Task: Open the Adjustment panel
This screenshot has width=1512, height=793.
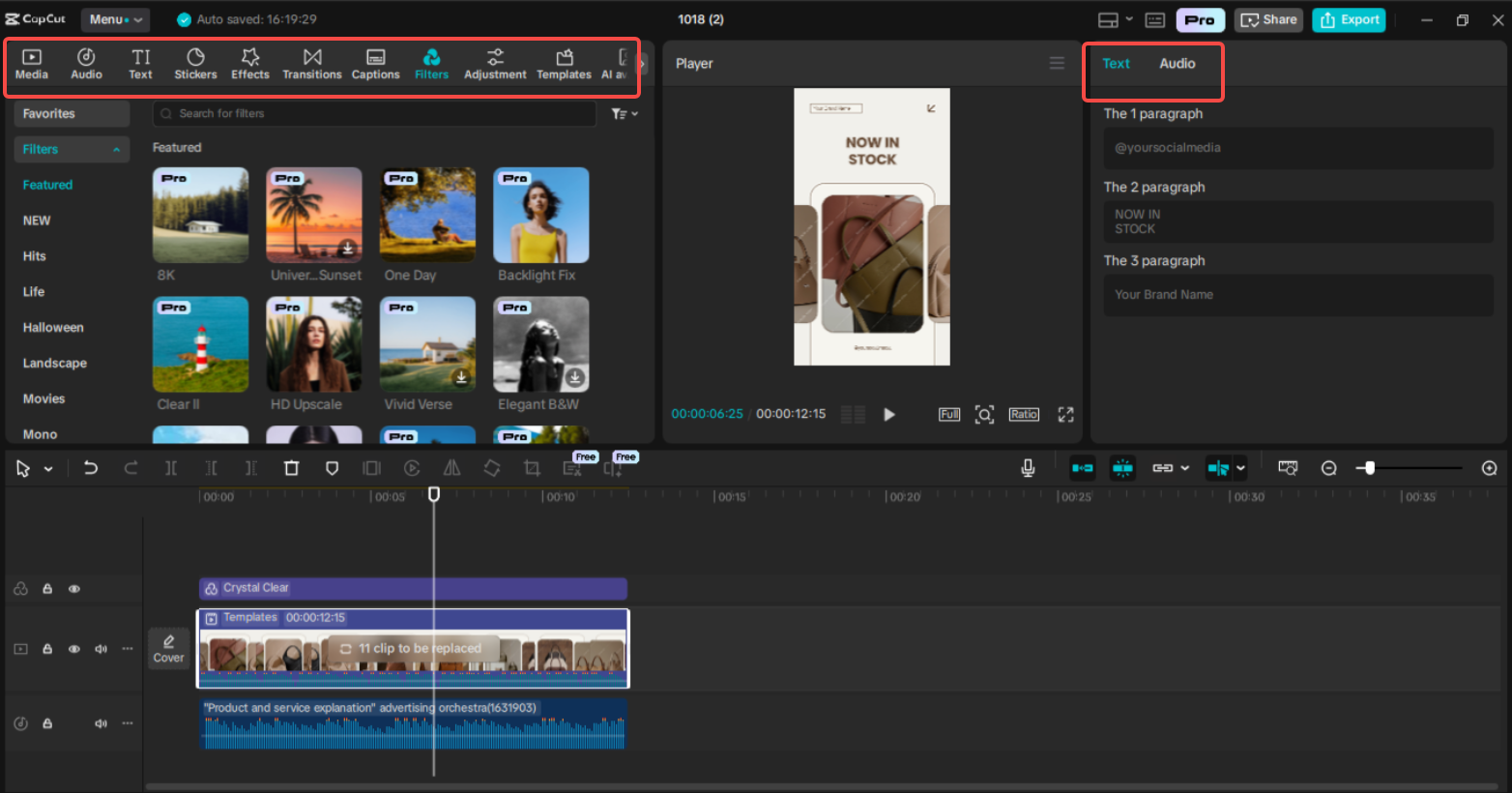Action: coord(495,64)
